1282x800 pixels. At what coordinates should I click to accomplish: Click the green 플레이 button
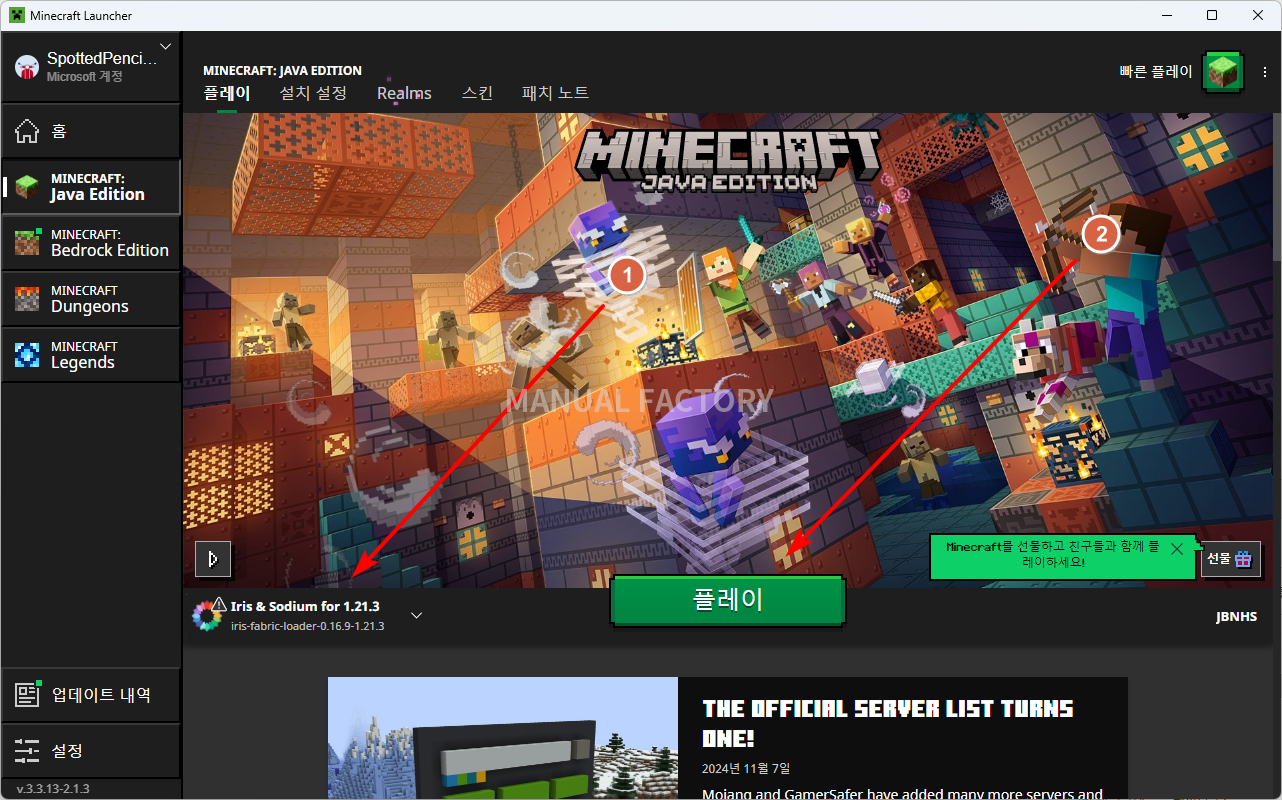coord(728,600)
